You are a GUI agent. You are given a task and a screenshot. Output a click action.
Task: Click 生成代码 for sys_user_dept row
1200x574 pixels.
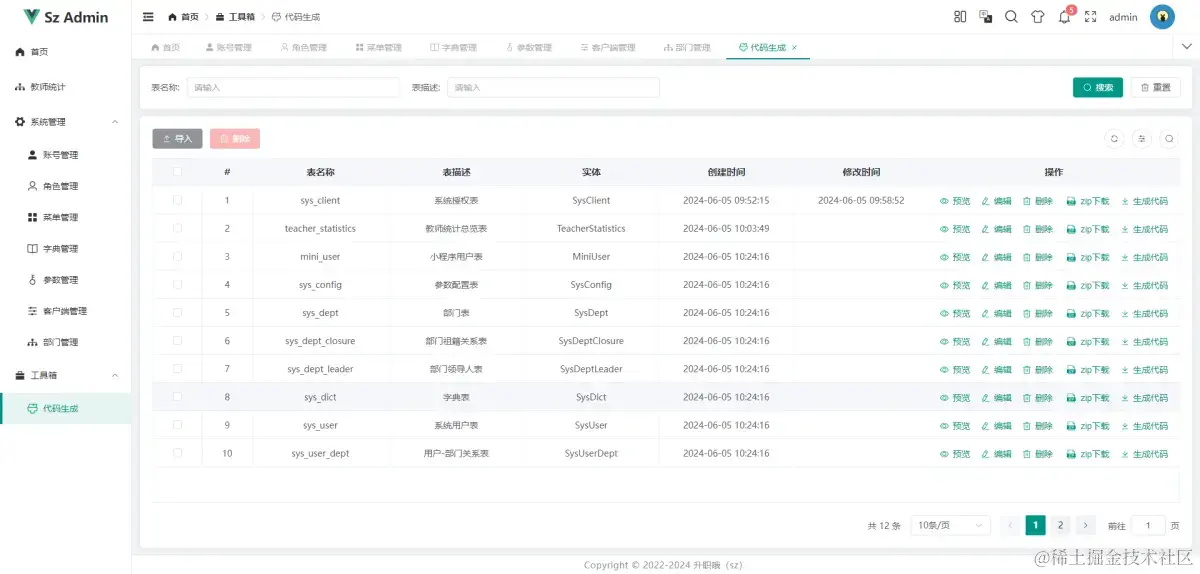coord(1144,453)
